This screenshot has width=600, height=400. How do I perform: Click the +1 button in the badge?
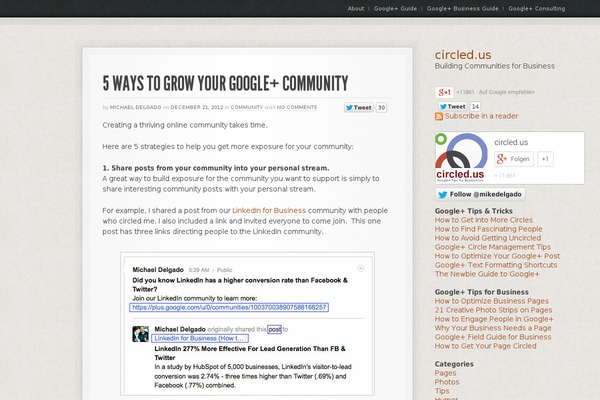[x=545, y=159]
